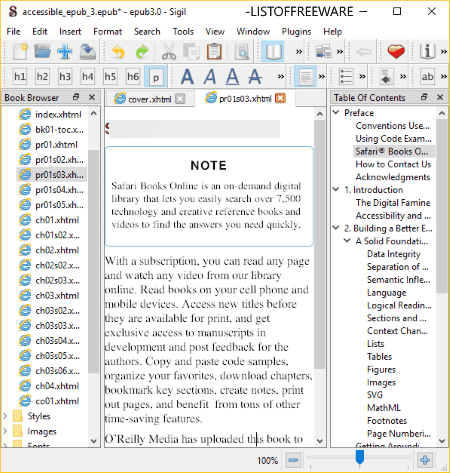Open the File menu
This screenshot has height=473, width=450.
pos(13,32)
